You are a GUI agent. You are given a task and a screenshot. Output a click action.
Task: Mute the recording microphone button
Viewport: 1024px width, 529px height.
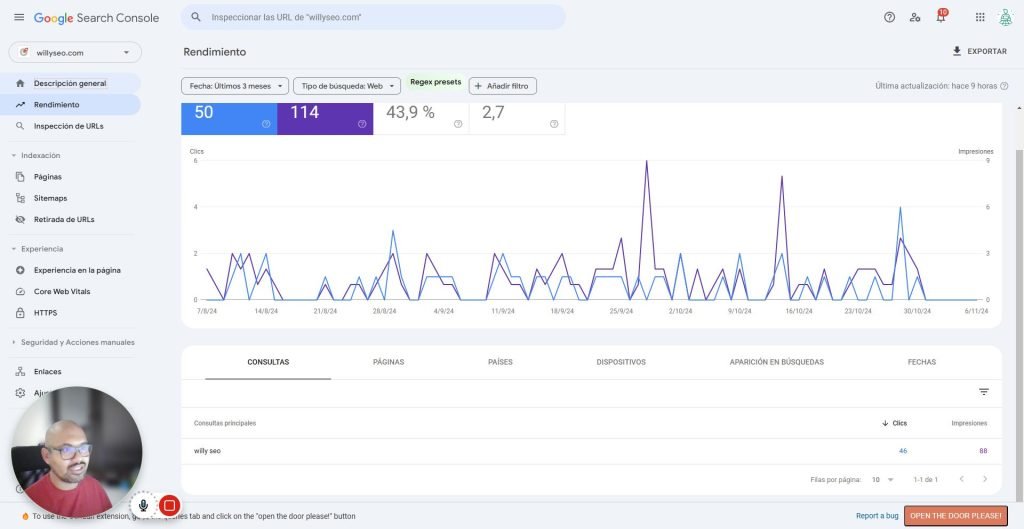point(143,505)
